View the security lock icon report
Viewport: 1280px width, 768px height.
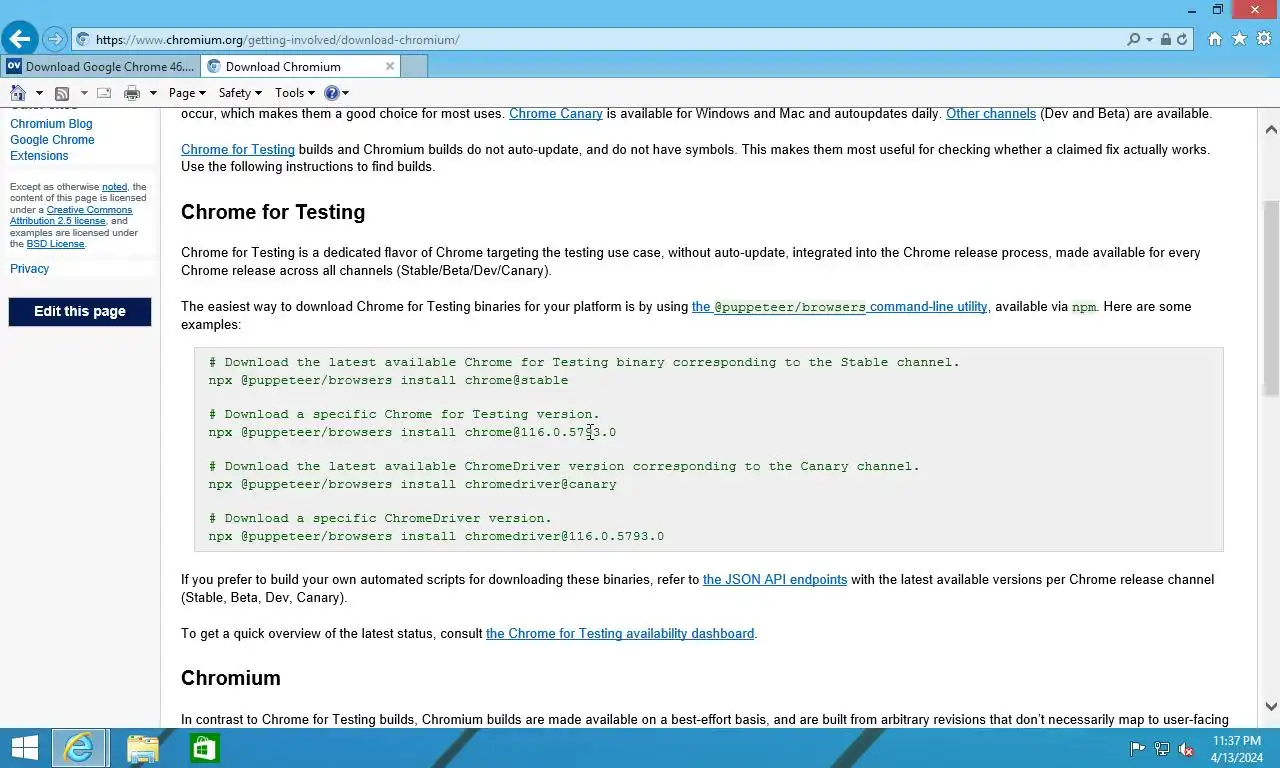pos(1165,40)
